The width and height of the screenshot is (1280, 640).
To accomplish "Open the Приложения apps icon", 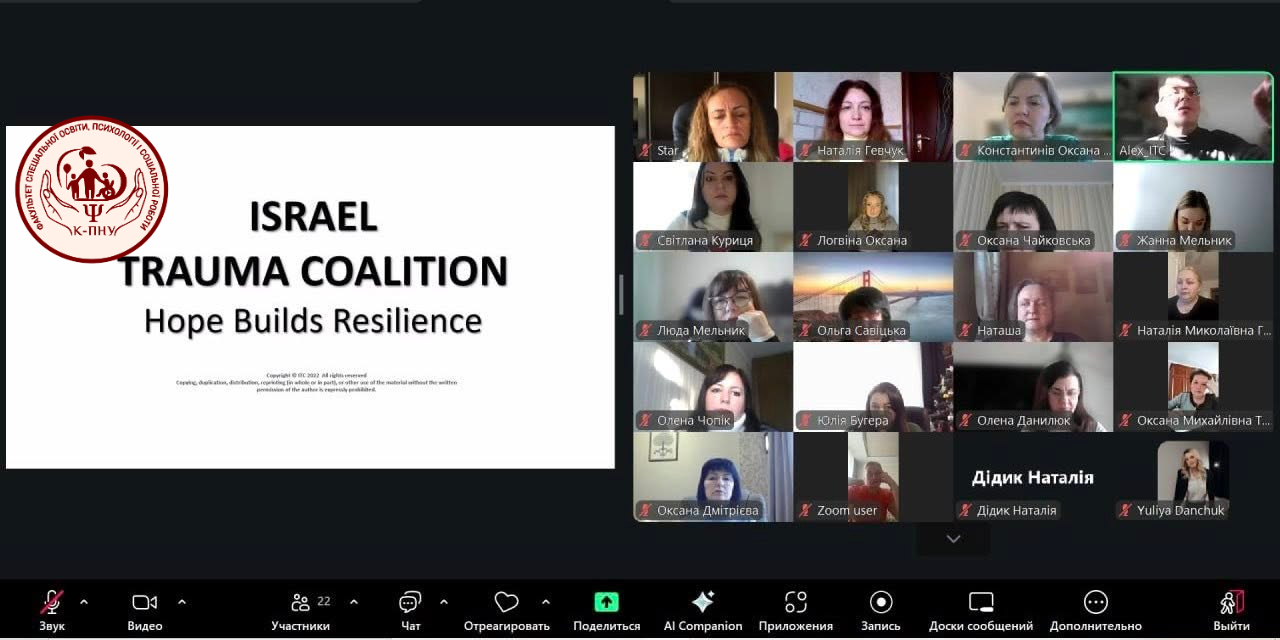I will (x=795, y=602).
